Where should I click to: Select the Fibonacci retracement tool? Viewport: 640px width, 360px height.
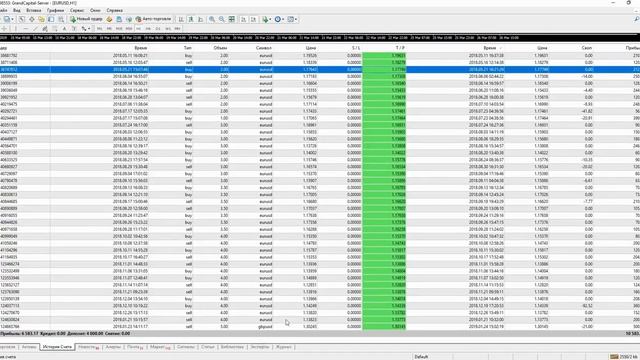click(55, 29)
